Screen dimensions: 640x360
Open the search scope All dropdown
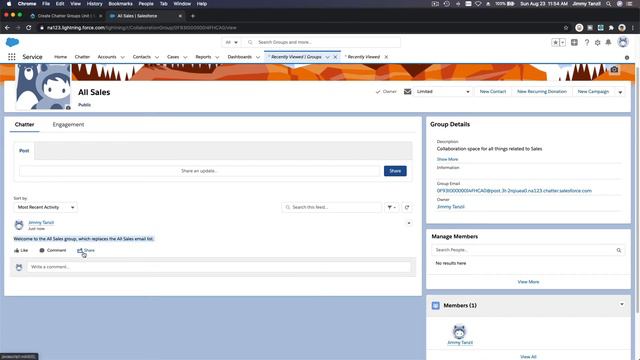(x=231, y=42)
